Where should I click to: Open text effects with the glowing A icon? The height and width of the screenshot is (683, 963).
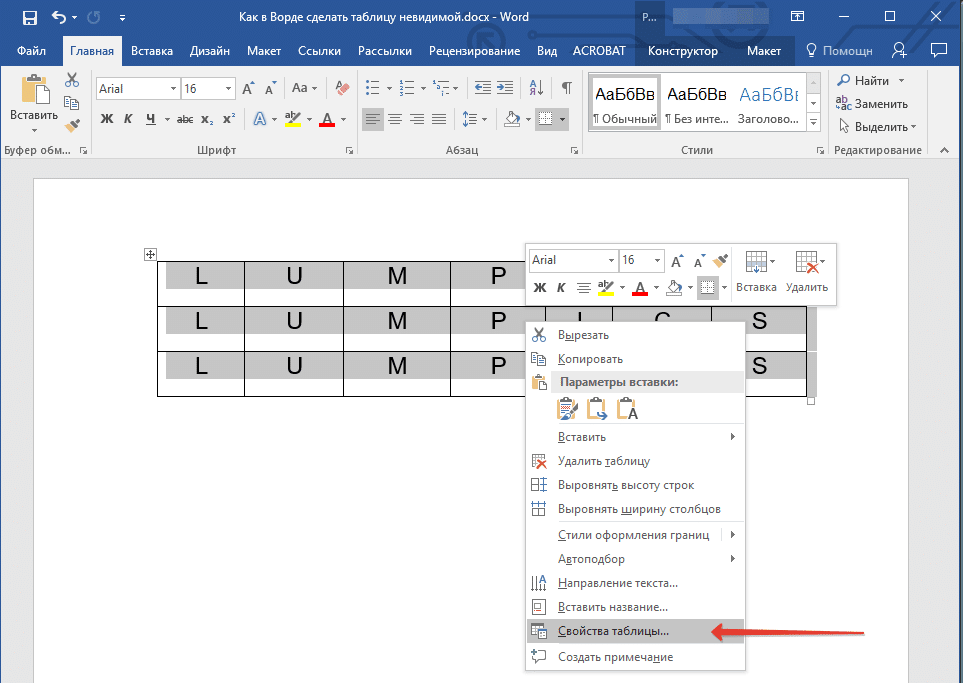coord(259,118)
